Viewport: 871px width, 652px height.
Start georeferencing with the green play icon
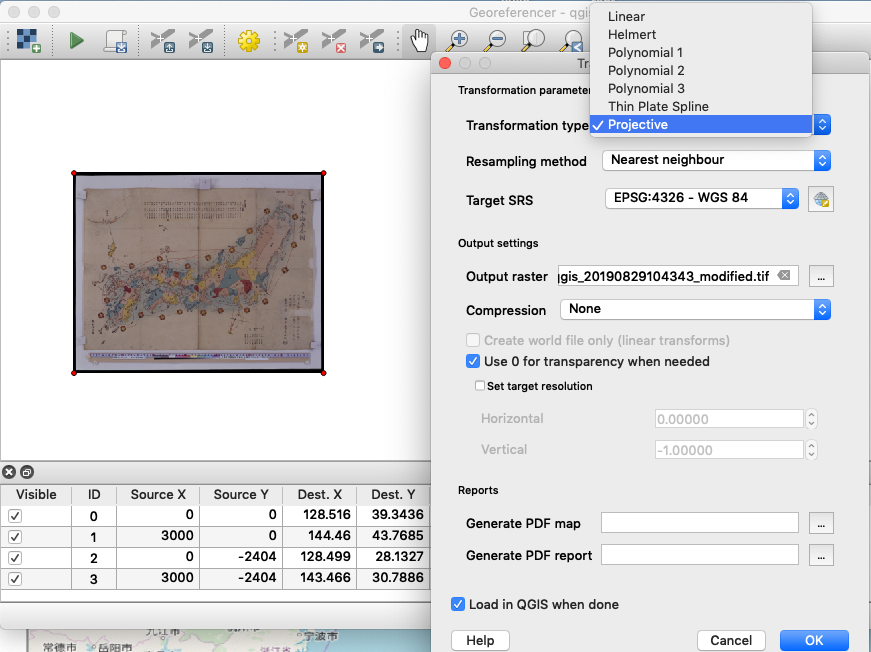tap(77, 41)
